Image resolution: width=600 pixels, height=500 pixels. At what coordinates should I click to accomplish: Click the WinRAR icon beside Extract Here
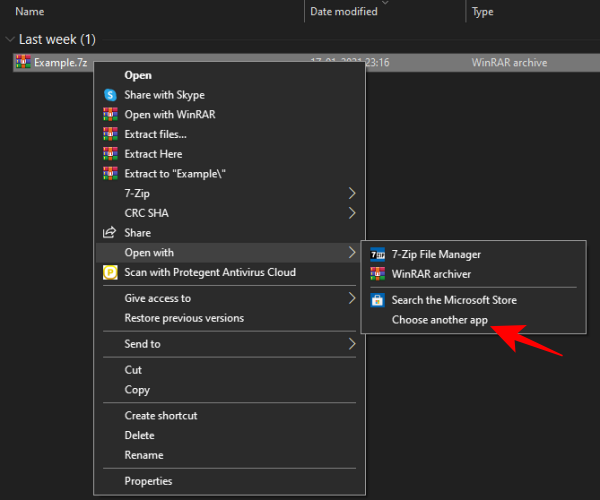110,154
